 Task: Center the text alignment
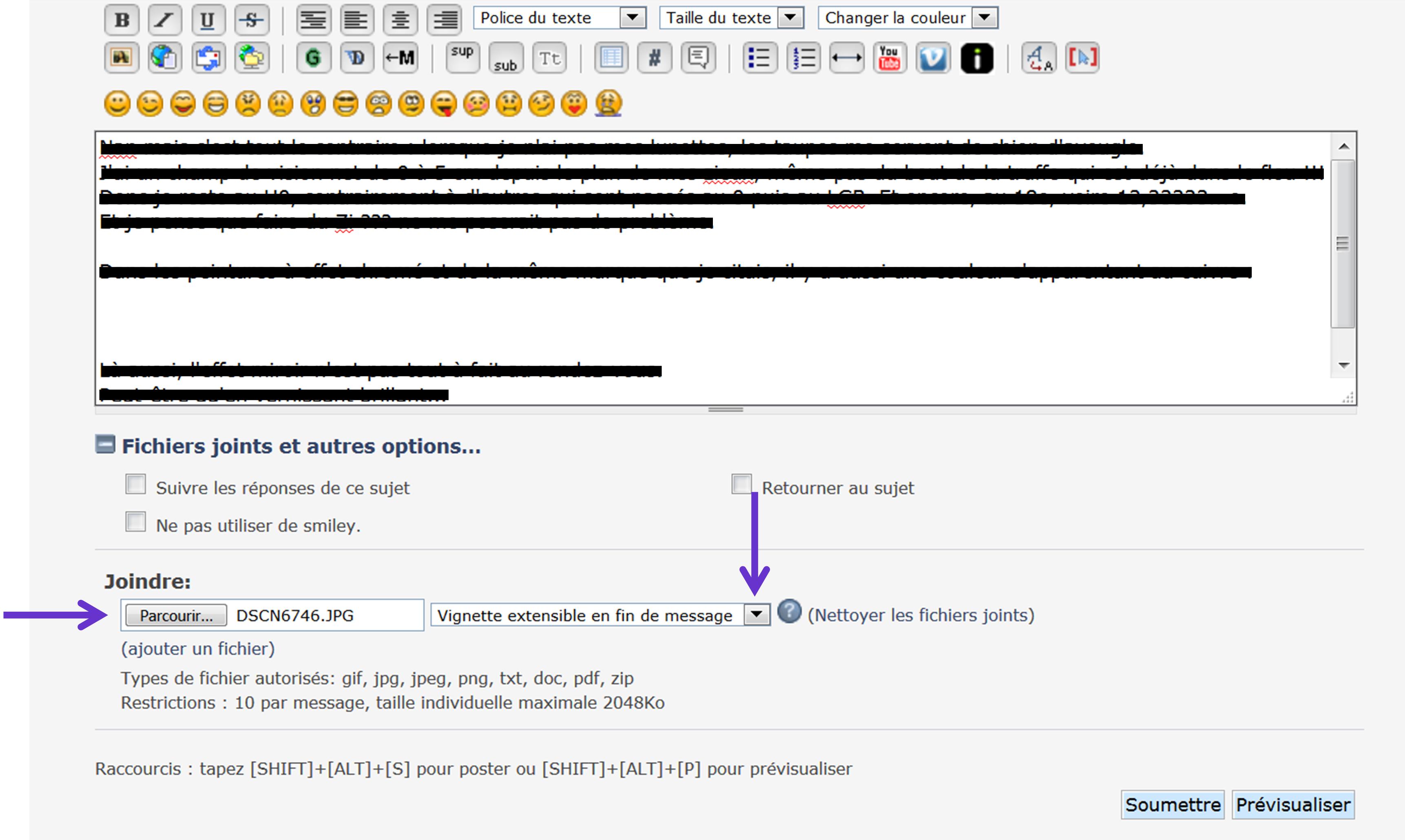pyautogui.click(x=400, y=20)
